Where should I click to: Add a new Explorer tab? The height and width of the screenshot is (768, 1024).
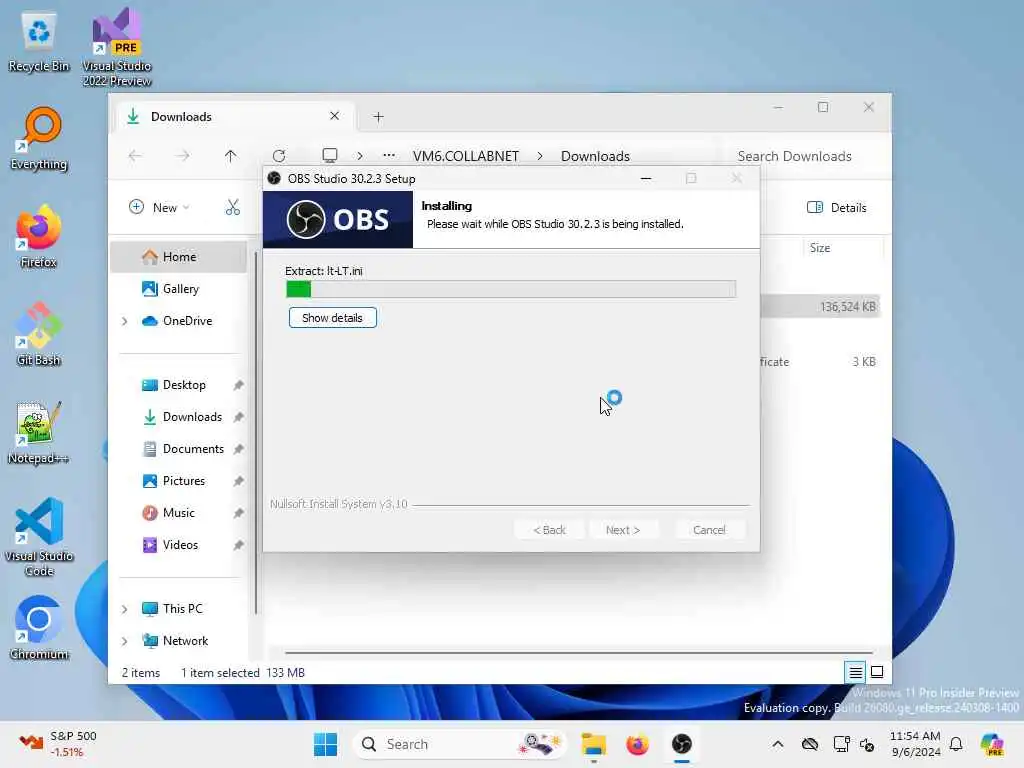378,117
